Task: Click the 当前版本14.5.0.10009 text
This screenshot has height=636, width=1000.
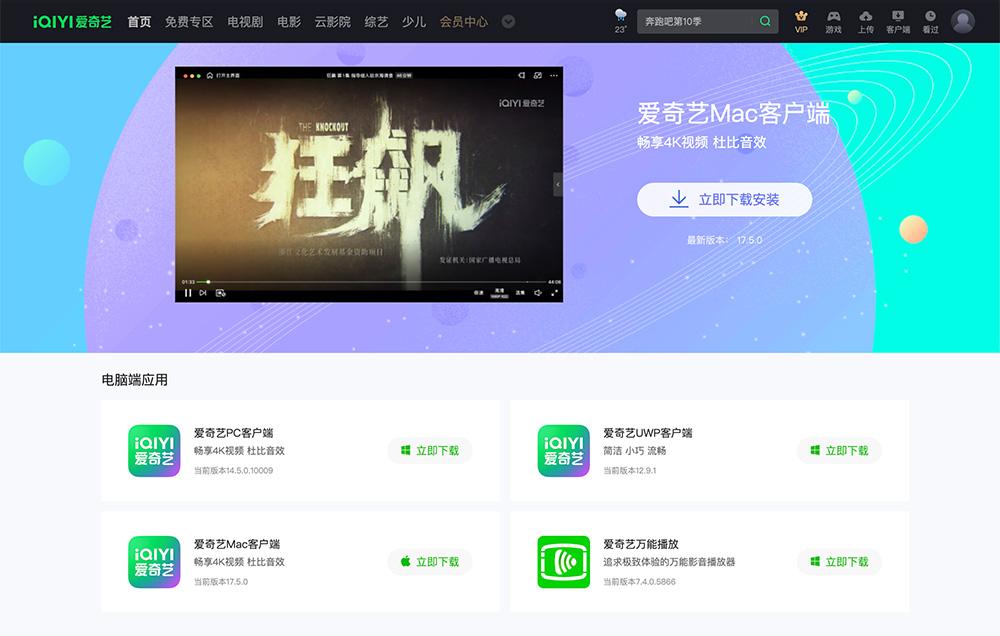Action: click(233, 470)
